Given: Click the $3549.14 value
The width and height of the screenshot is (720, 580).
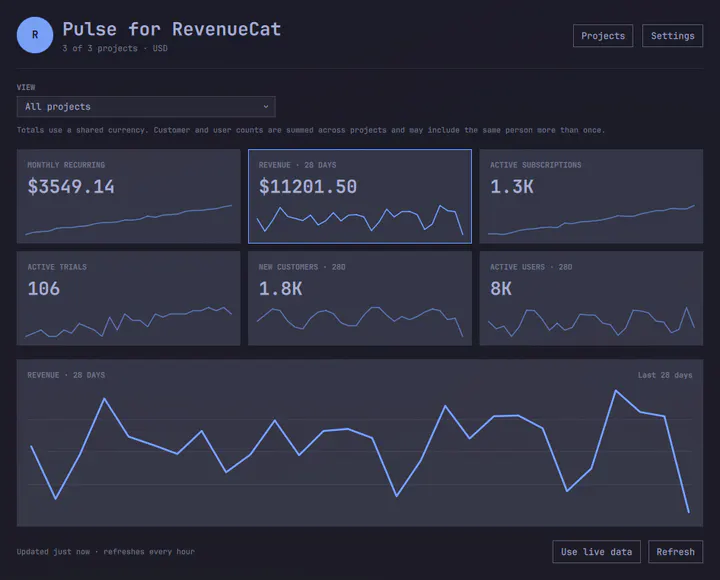Looking at the screenshot, I should (x=71, y=186).
